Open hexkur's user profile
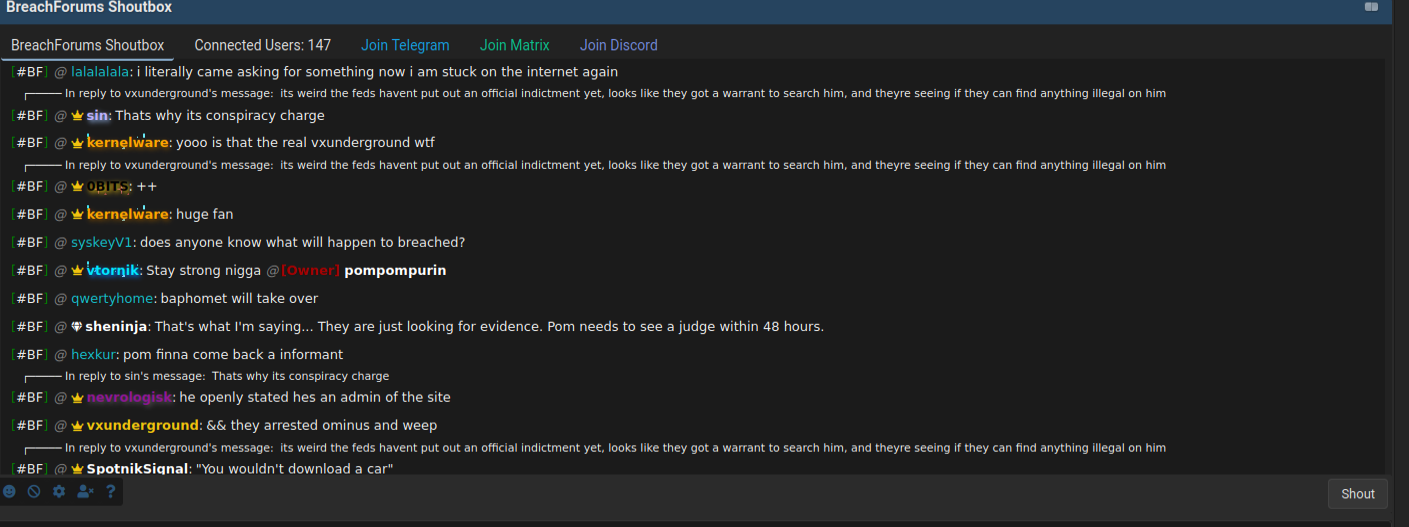This screenshot has height=527, width=1409. (93, 354)
